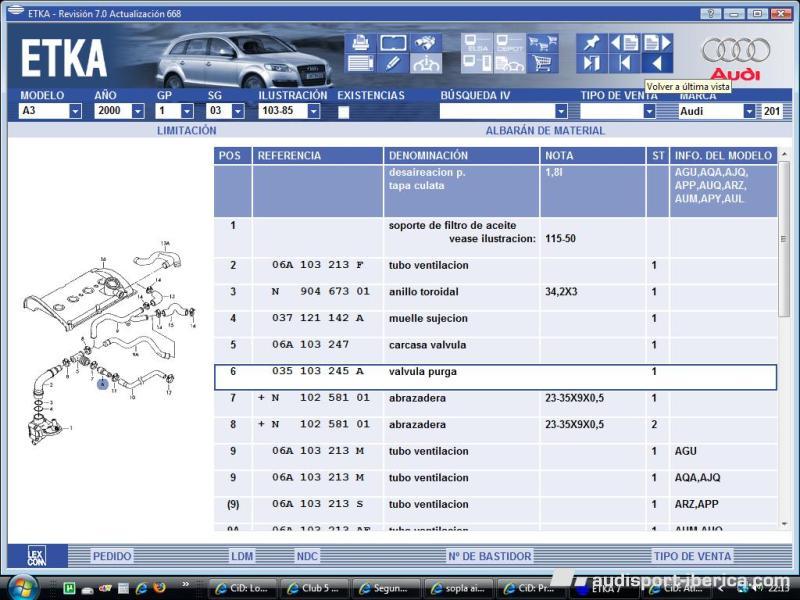Go to the previous page icon
This screenshot has height=600, width=800.
624,43
